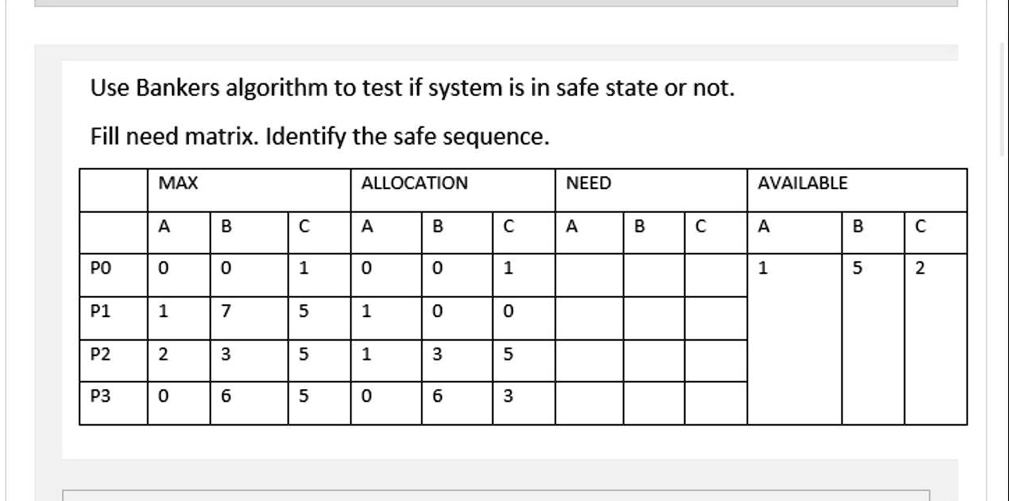Image resolution: width=1009 pixels, height=501 pixels.
Task: Click the MAX header cell
Action: 249,190
